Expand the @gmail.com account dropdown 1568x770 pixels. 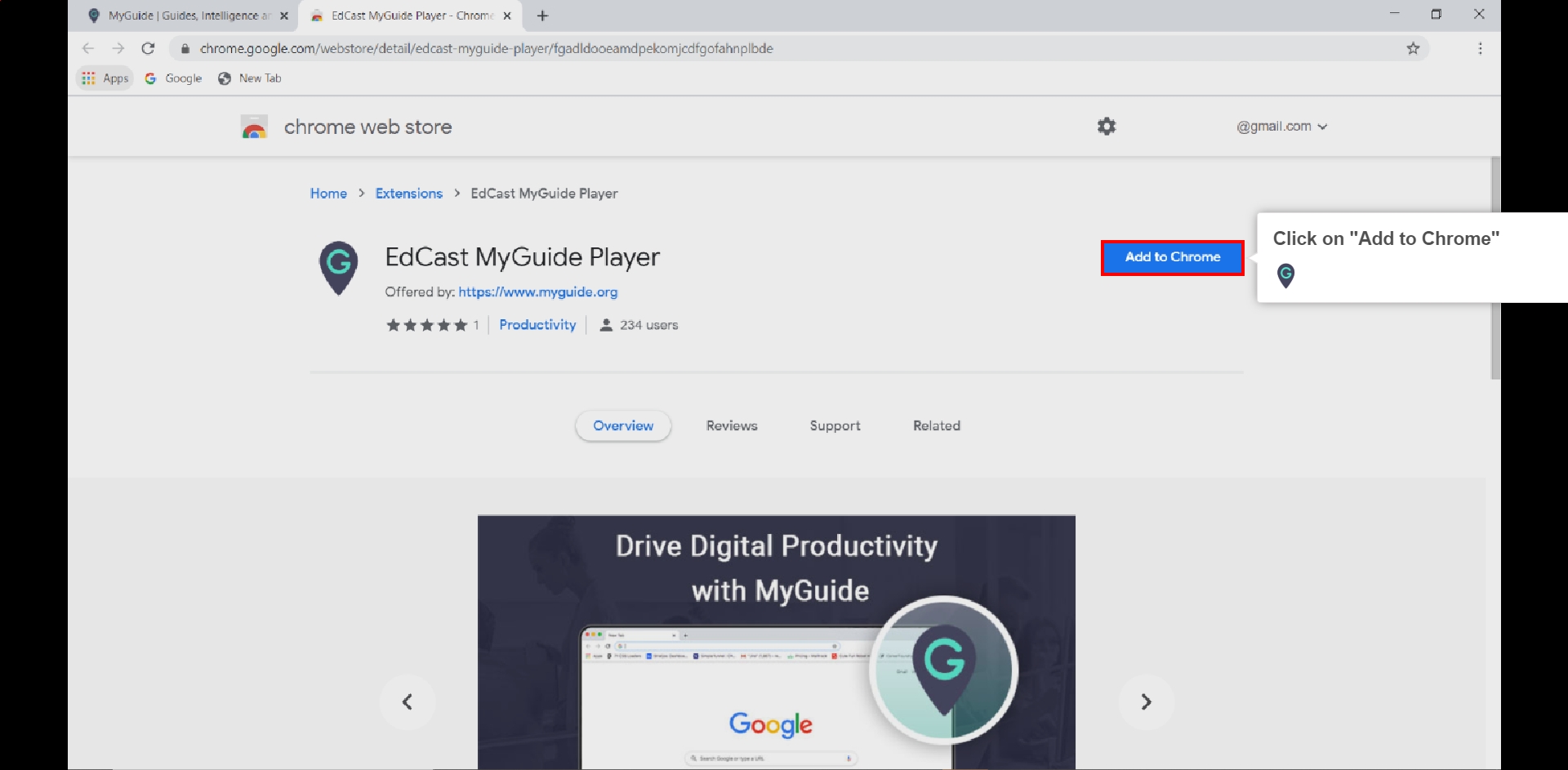point(1281,127)
